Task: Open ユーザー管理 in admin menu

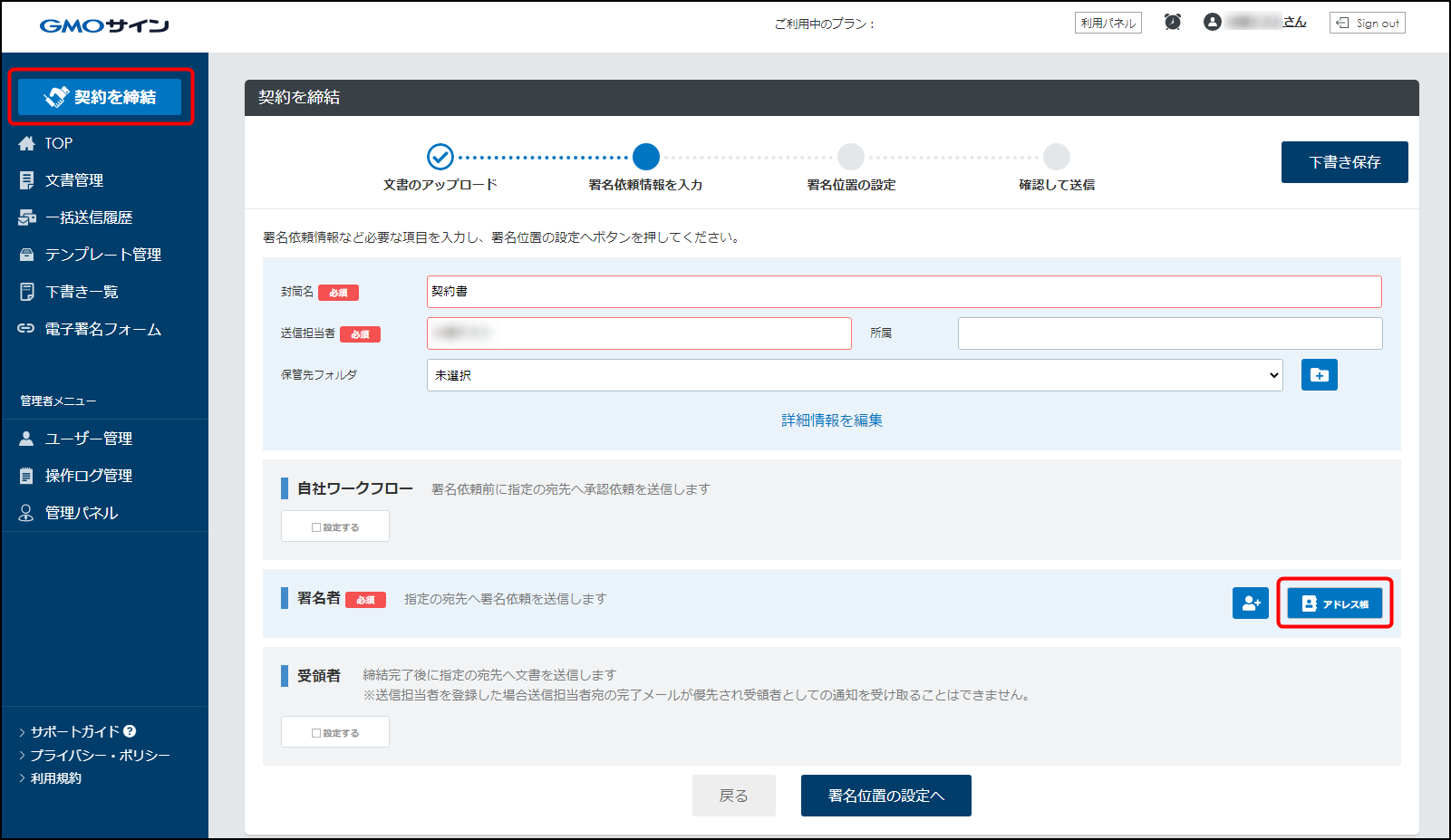Action: coord(89,439)
